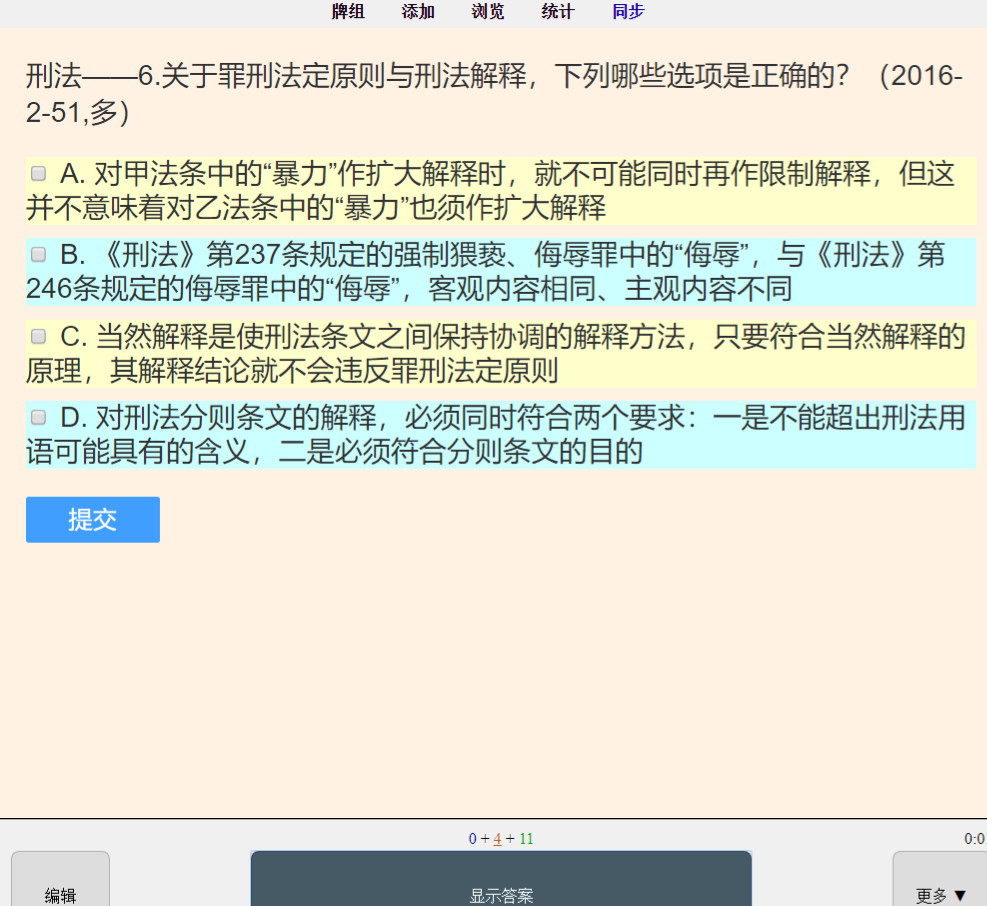Open the 统计 statistics tab

coord(558,11)
